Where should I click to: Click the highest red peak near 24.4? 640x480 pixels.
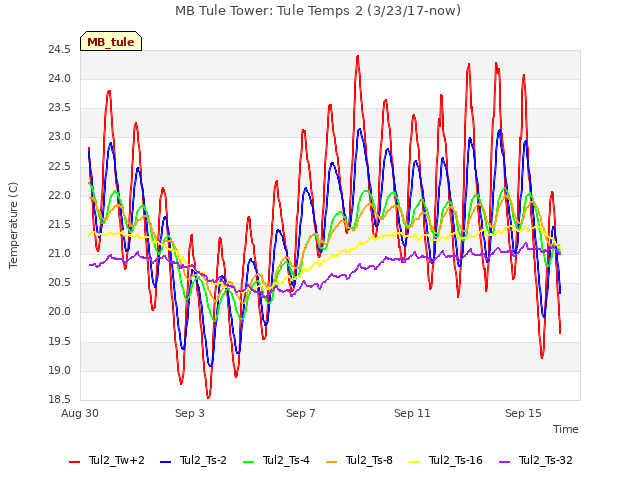pyautogui.click(x=358, y=57)
